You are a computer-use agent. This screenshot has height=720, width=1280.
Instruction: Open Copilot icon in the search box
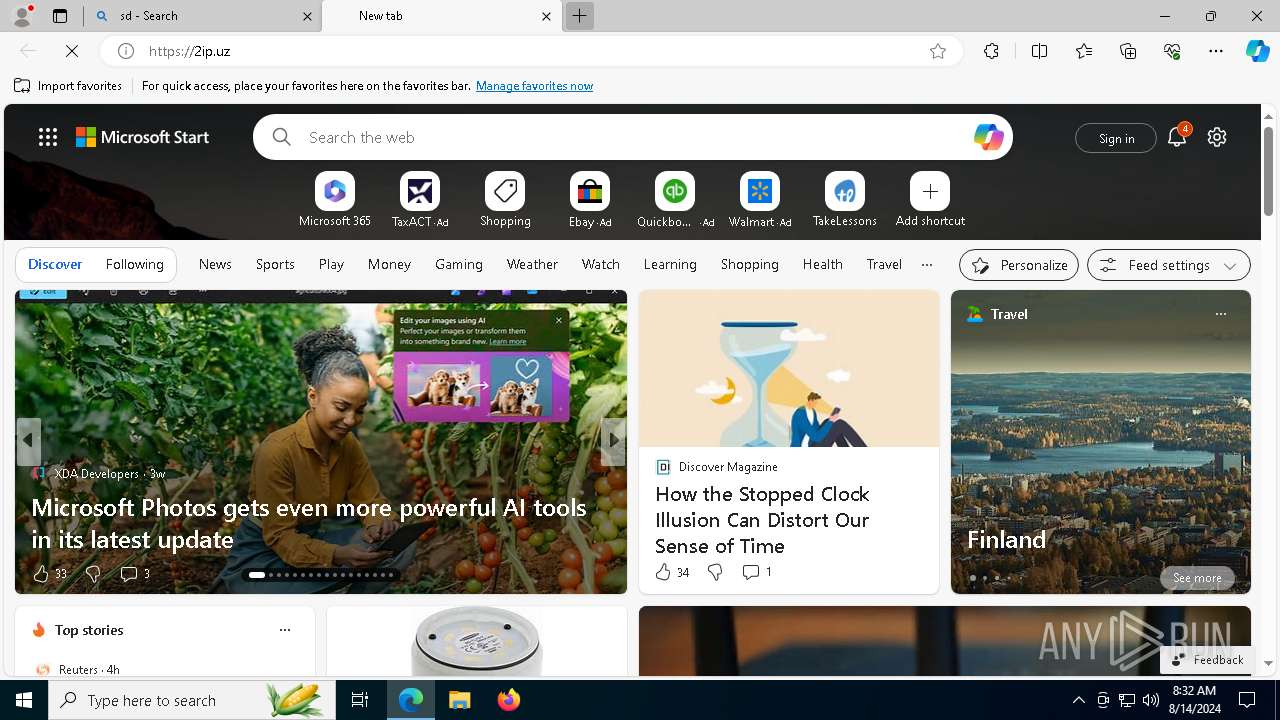point(988,137)
